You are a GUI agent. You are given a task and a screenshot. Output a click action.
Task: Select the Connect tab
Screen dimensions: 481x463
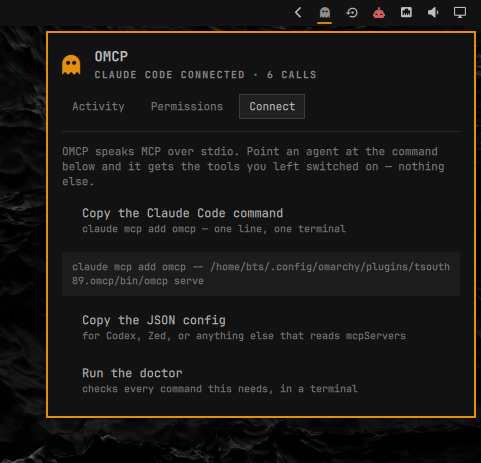(x=272, y=106)
